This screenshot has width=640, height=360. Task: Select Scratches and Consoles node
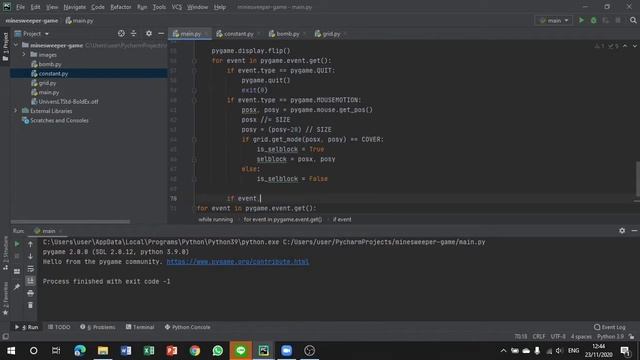pos(59,120)
